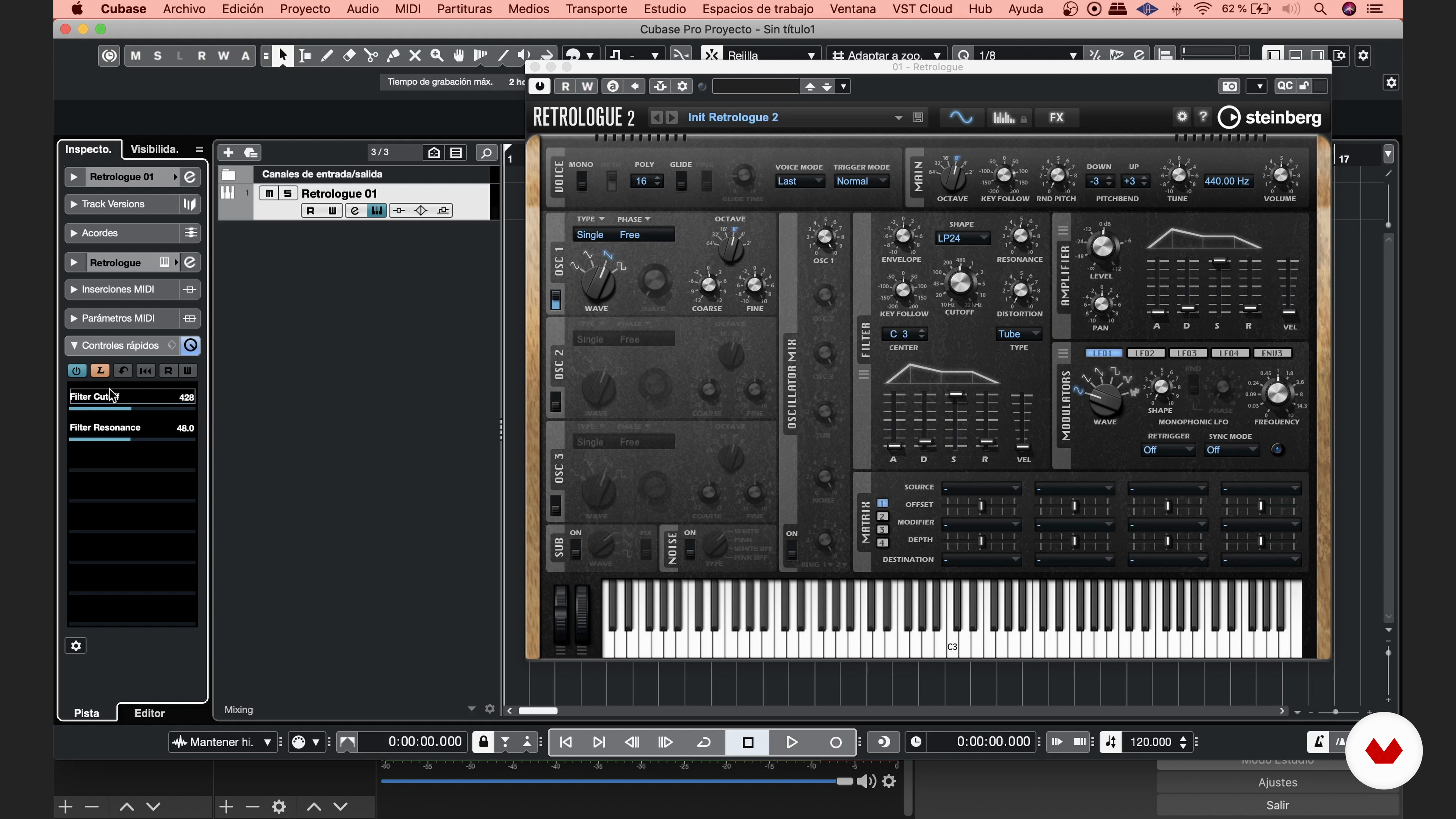Viewport: 1456px width, 819px height.
Task: Select the Draw pencil tool
Action: click(327, 55)
